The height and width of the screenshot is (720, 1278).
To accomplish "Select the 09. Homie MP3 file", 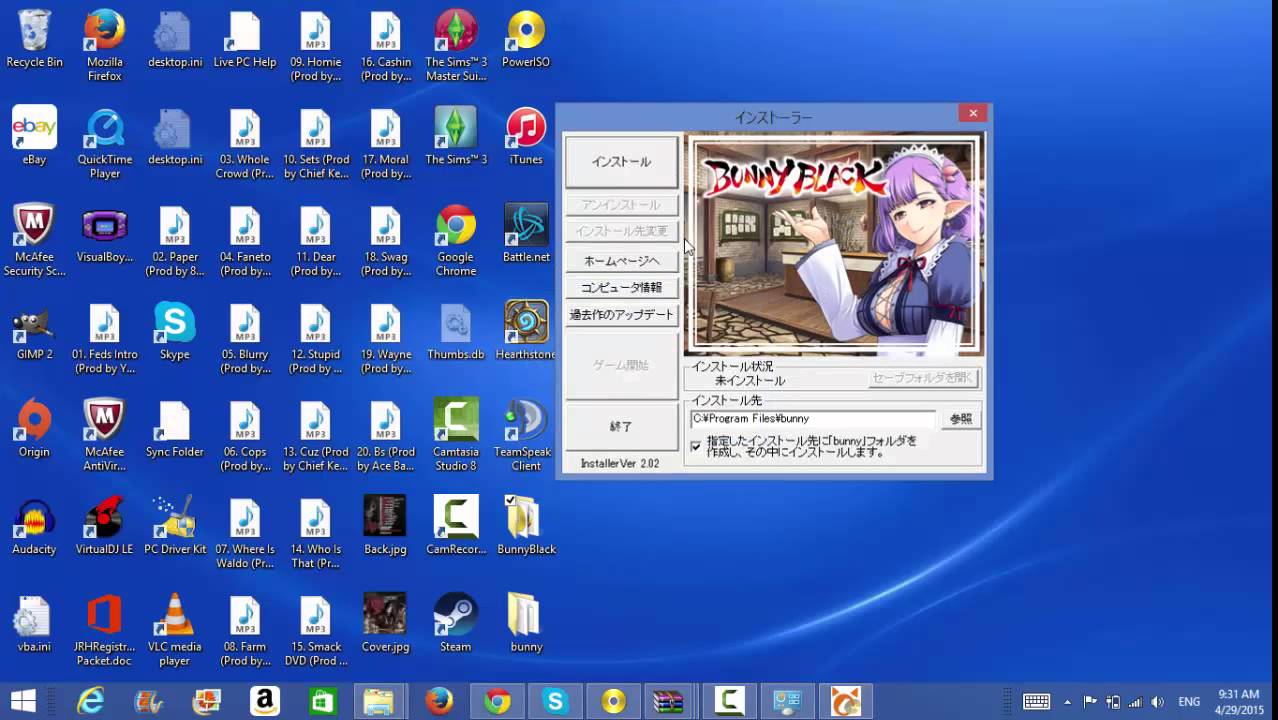I will tap(315, 46).
